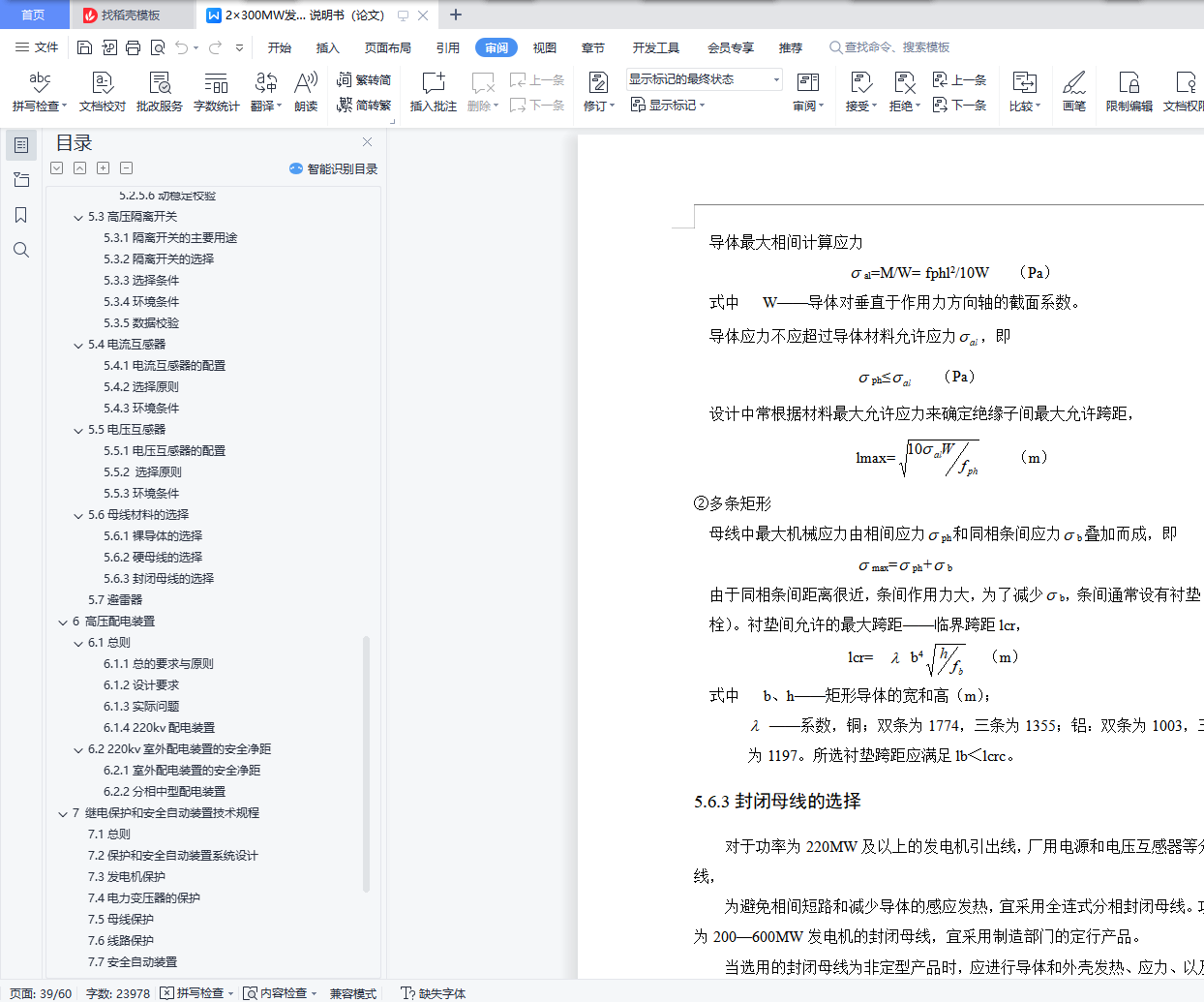Screen dimensions: 1204x1002
Task: Open the 文件 menu
Action: [38, 47]
